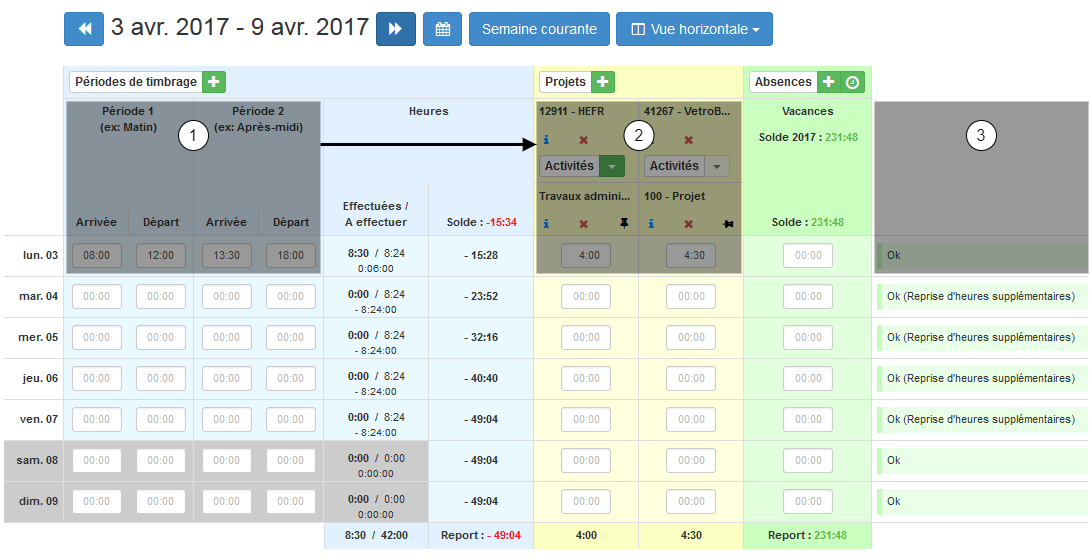Click the Semaine courante button
Viewport: 1090px width, 559px height.
pos(539,29)
